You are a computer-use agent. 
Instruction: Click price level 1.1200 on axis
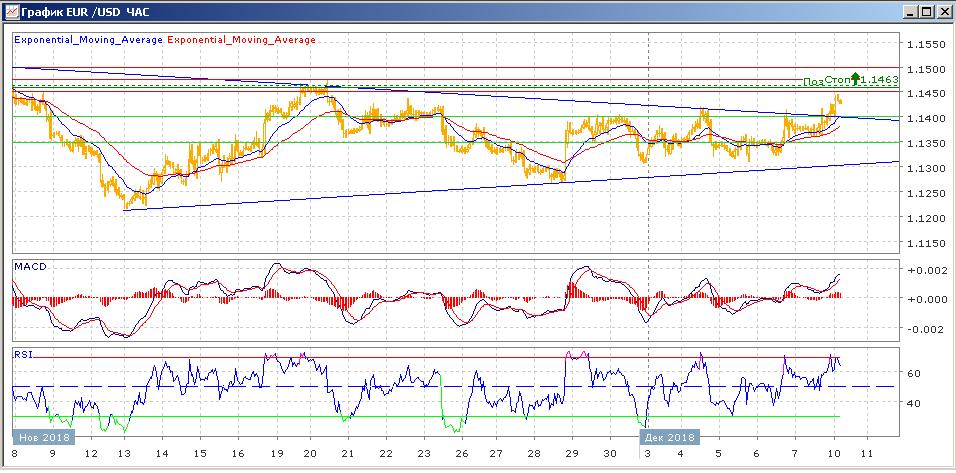click(x=926, y=218)
